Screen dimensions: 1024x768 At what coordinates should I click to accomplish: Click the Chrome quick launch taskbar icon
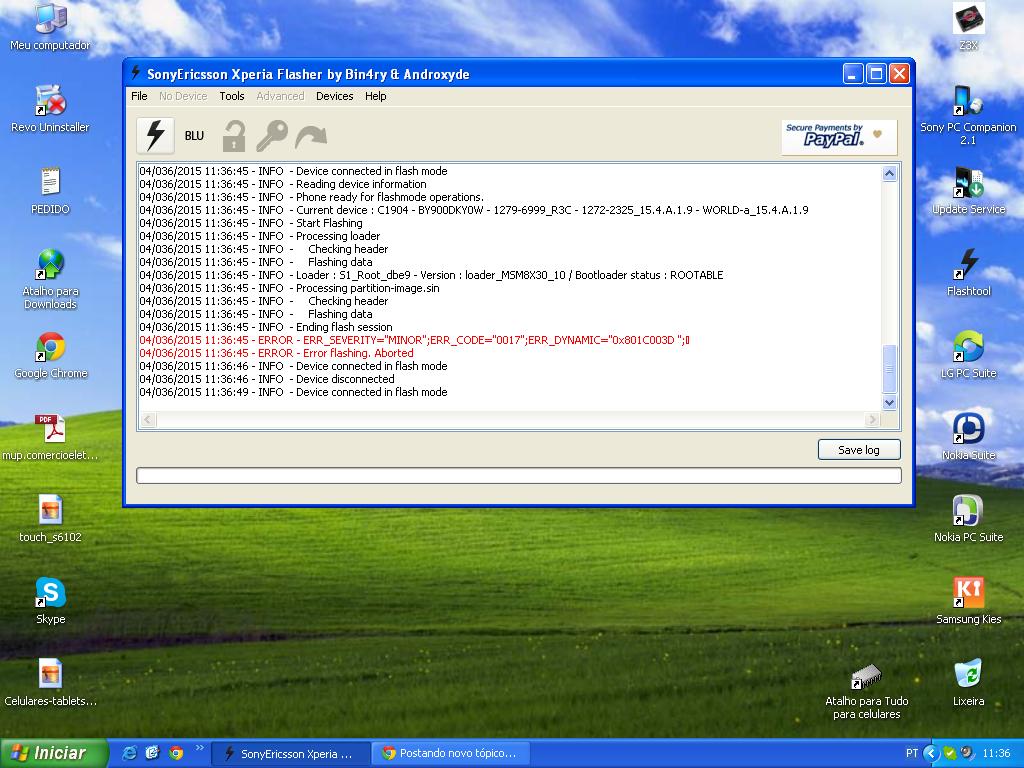[176, 753]
